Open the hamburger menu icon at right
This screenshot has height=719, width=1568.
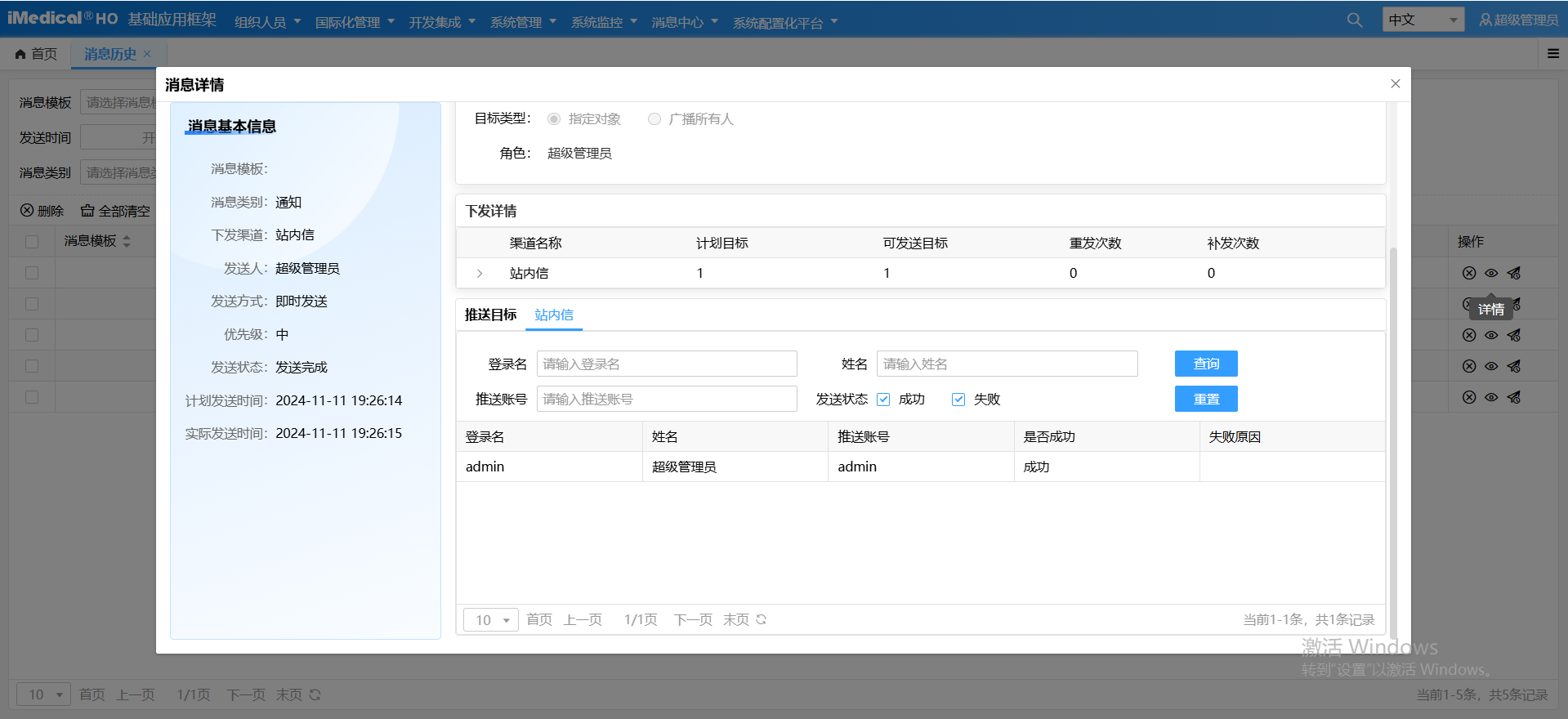coord(1553,54)
